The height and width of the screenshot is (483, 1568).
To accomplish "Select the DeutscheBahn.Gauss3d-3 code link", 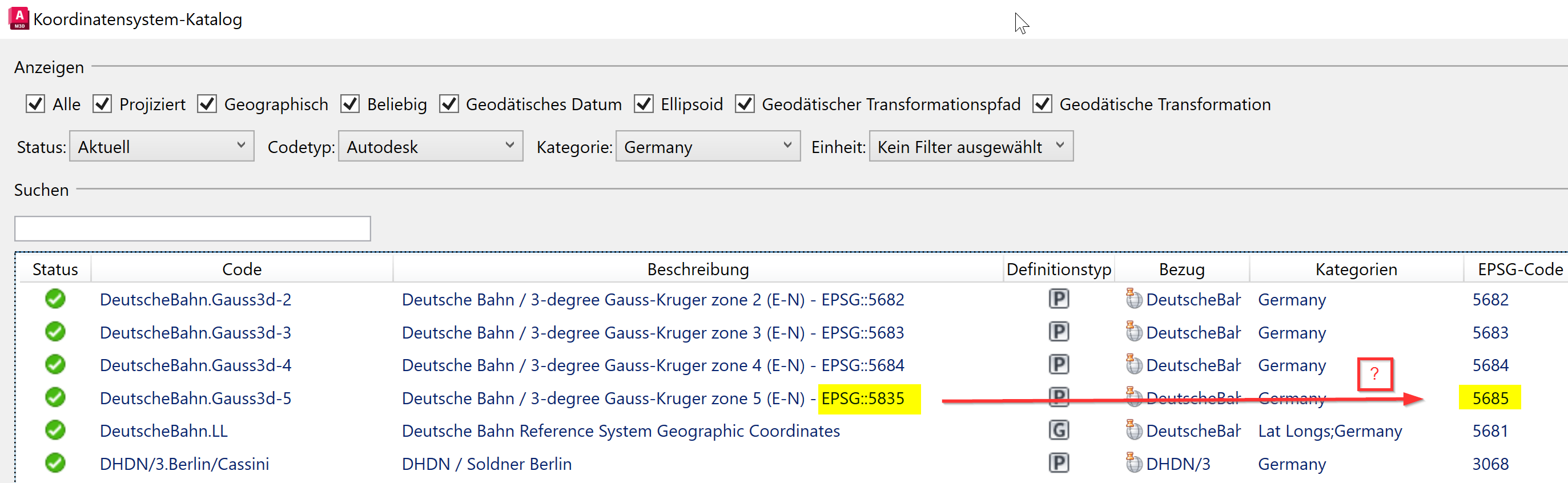I will click(x=195, y=332).
